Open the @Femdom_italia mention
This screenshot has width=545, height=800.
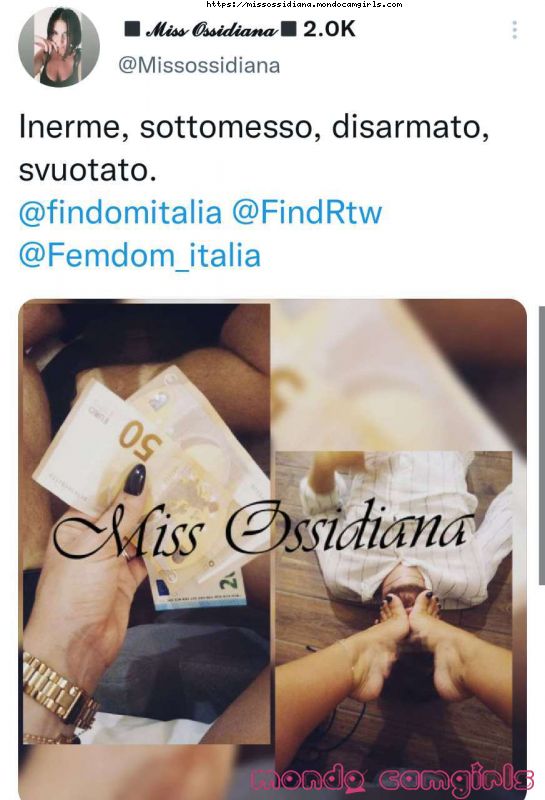click(x=140, y=255)
